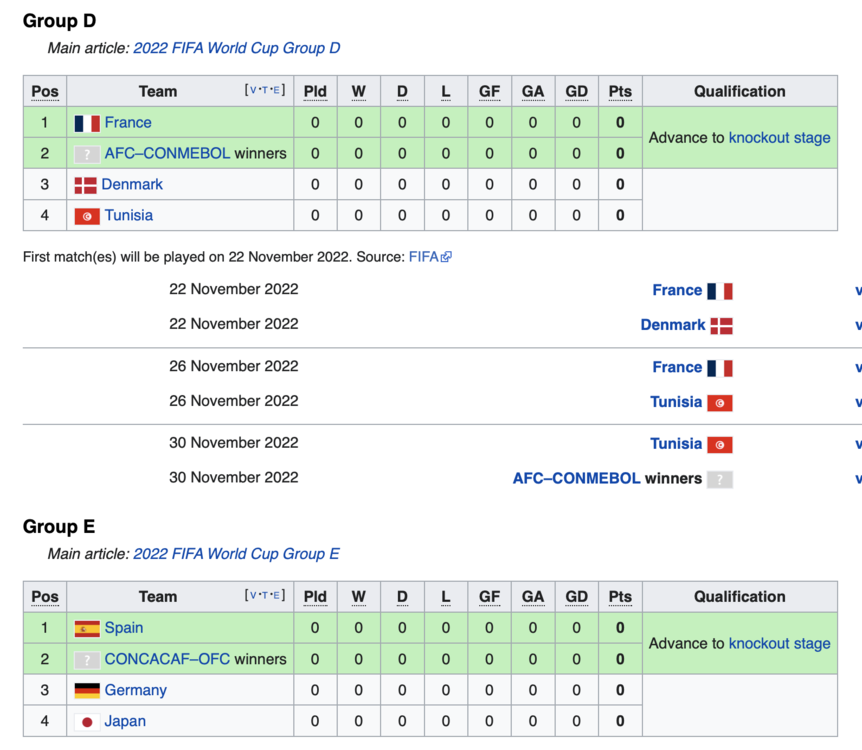Viewport: 862px width, 750px height.
Task: Click the Denmark flag in Group D table
Action: 86,185
